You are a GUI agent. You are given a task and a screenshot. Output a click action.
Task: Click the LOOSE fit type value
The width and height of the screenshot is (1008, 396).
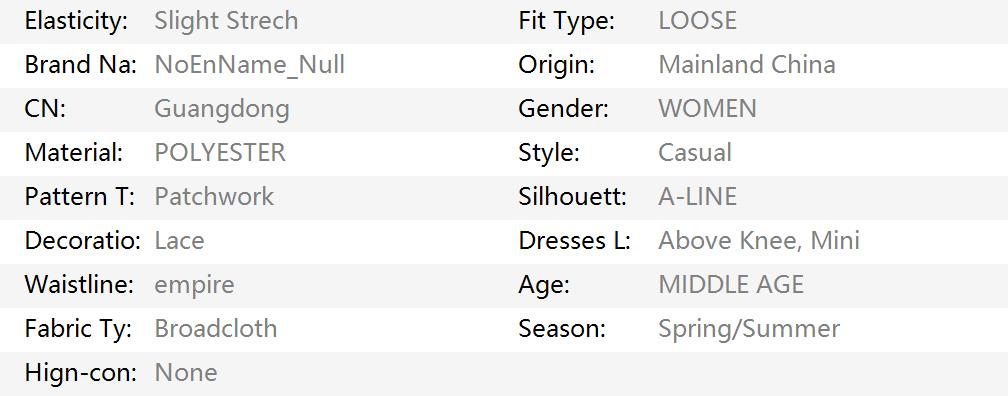click(698, 21)
